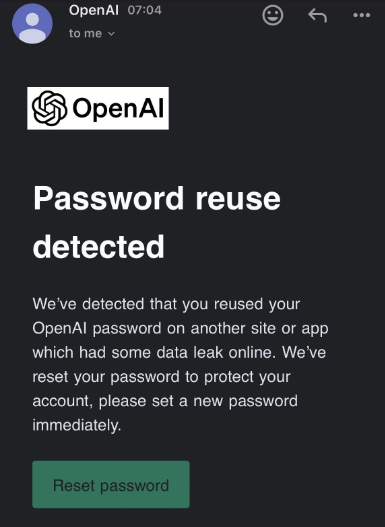385x527 pixels.
Task: Reply to the OpenAI email
Action: point(317,15)
